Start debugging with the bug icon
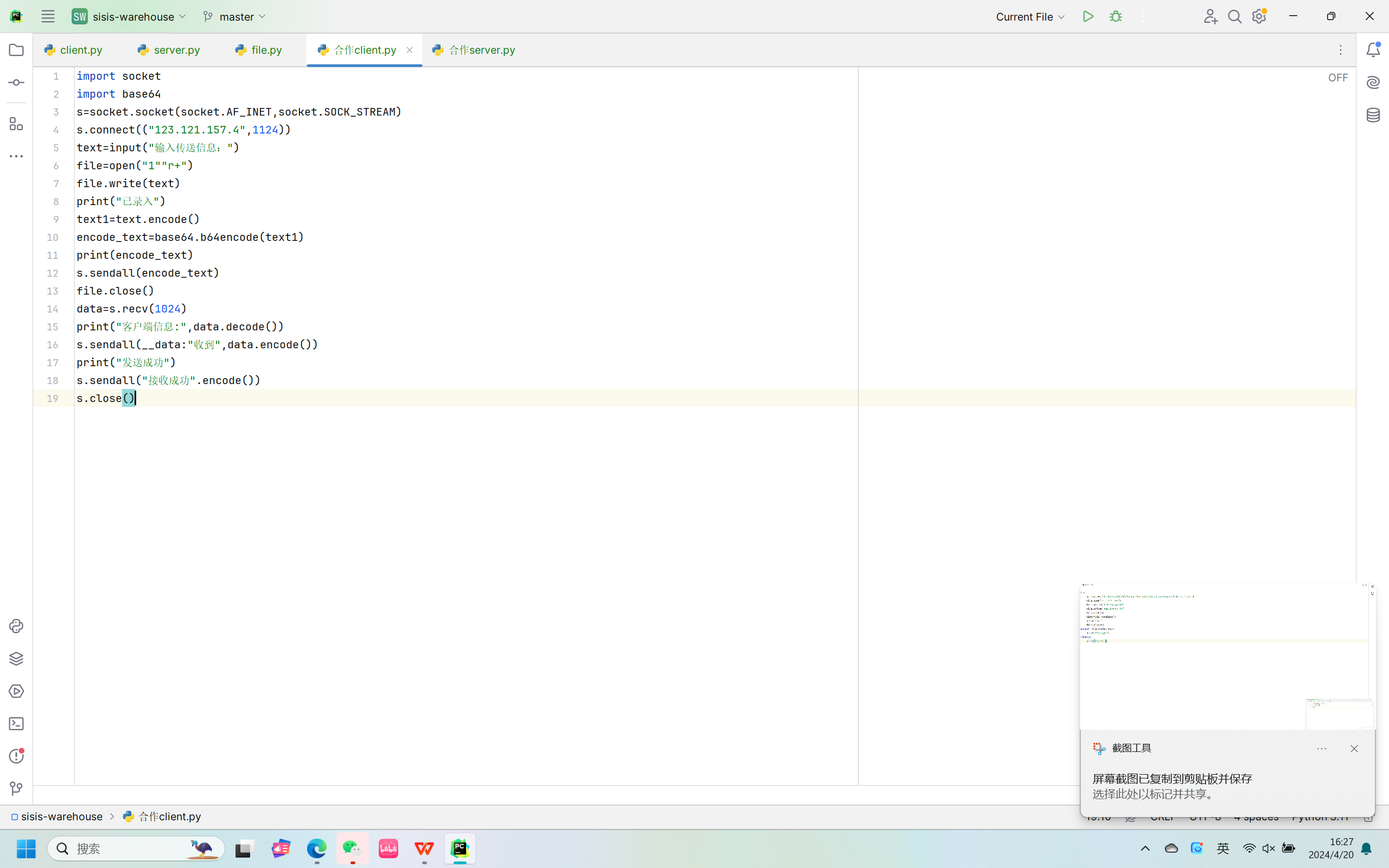1389x868 pixels. [x=1115, y=17]
